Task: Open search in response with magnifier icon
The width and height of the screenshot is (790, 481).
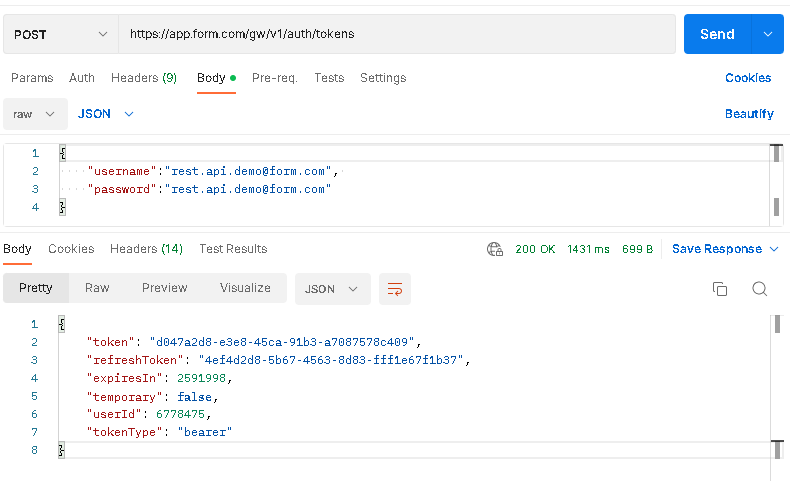Action: click(759, 289)
